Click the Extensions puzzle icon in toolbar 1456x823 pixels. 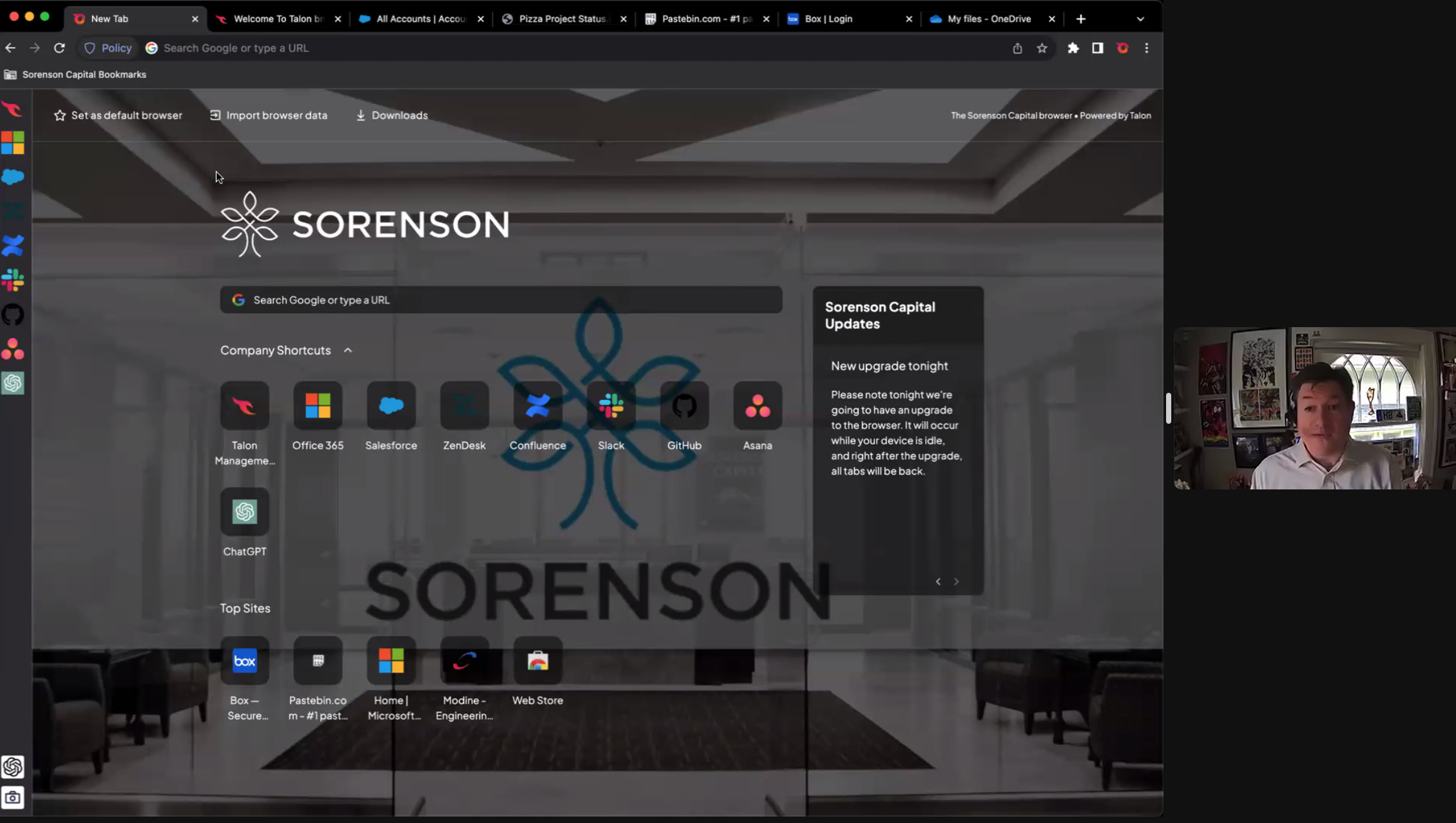tap(1073, 48)
